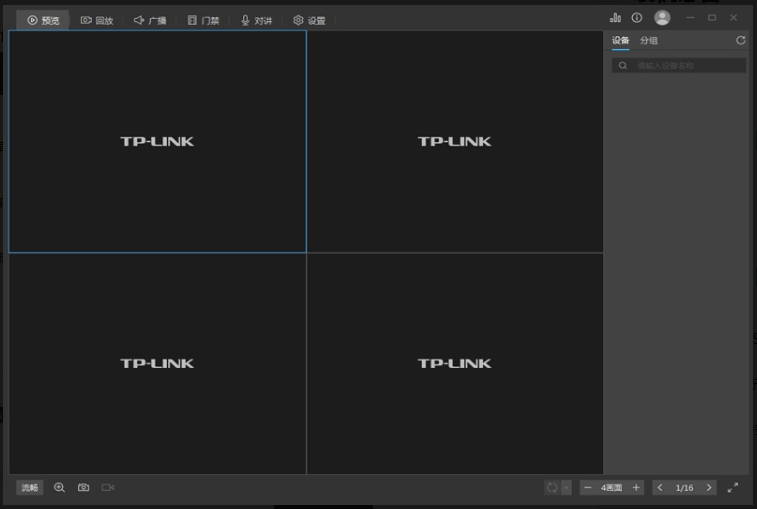
Task: Increase the screen split count with plus
Action: (x=636, y=488)
